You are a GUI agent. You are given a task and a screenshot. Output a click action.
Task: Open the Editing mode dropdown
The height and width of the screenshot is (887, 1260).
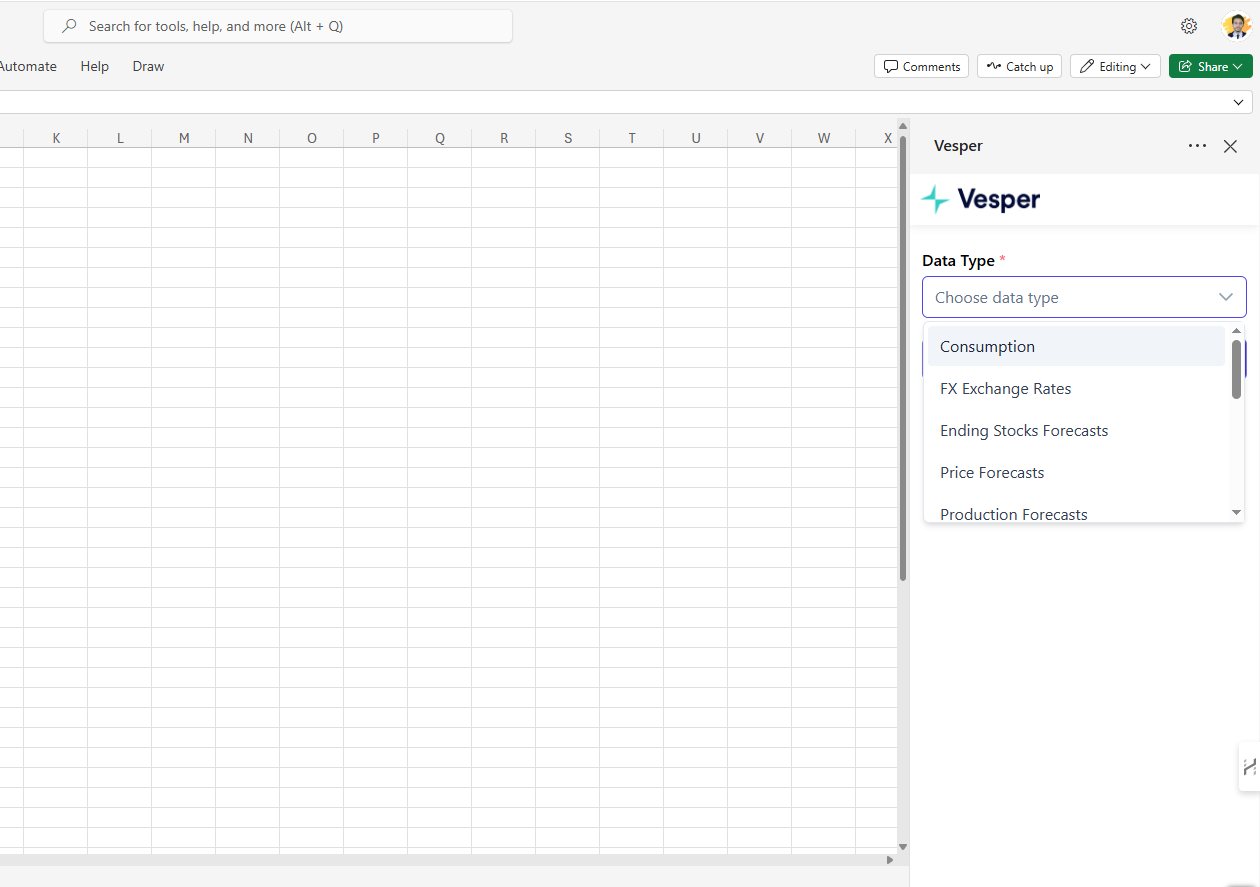[x=1115, y=66]
